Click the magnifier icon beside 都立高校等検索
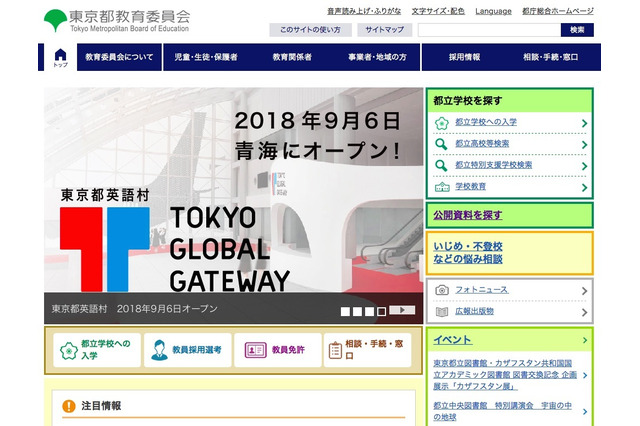 [x=442, y=144]
